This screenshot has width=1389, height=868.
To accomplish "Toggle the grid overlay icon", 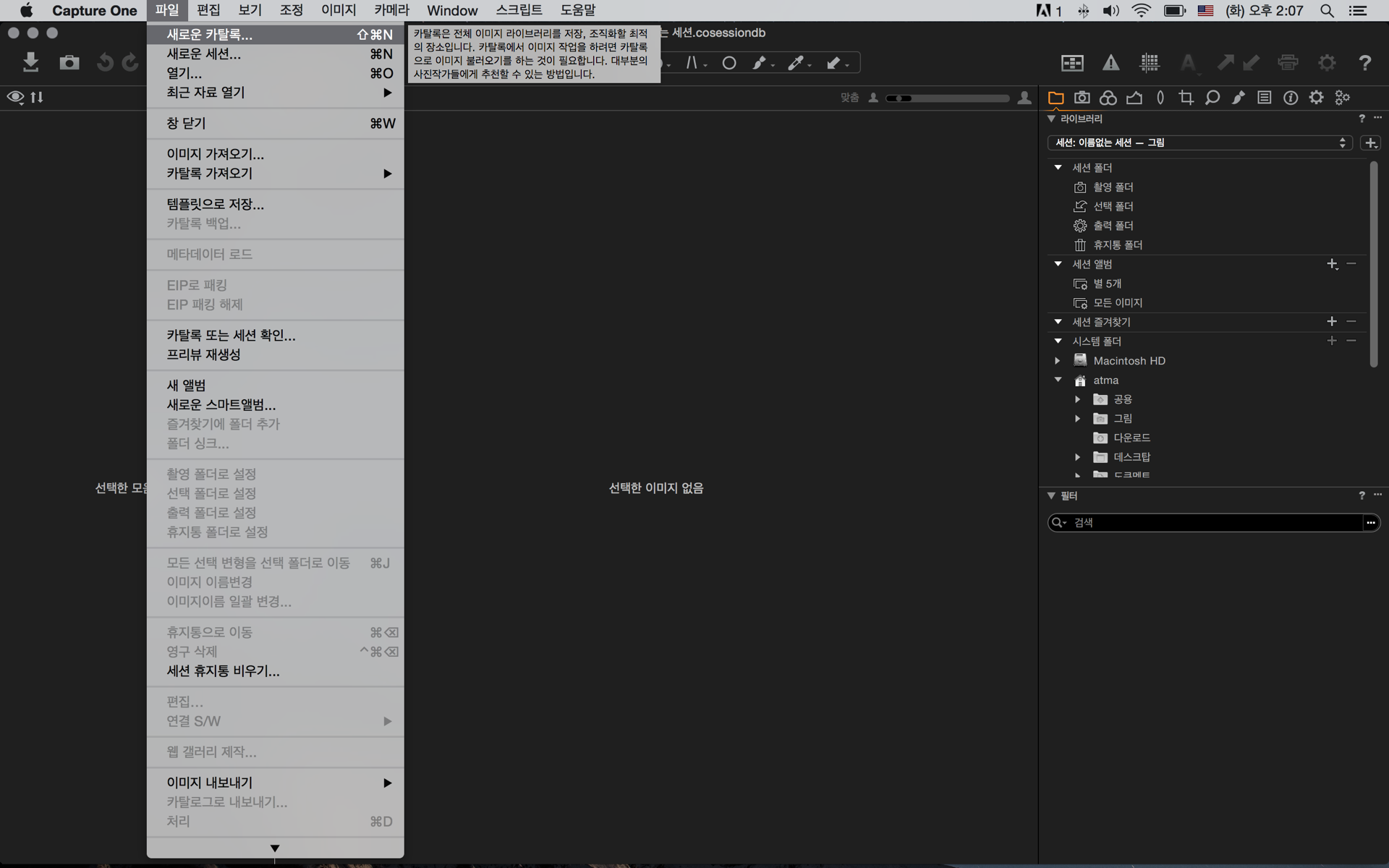I will (x=1149, y=63).
